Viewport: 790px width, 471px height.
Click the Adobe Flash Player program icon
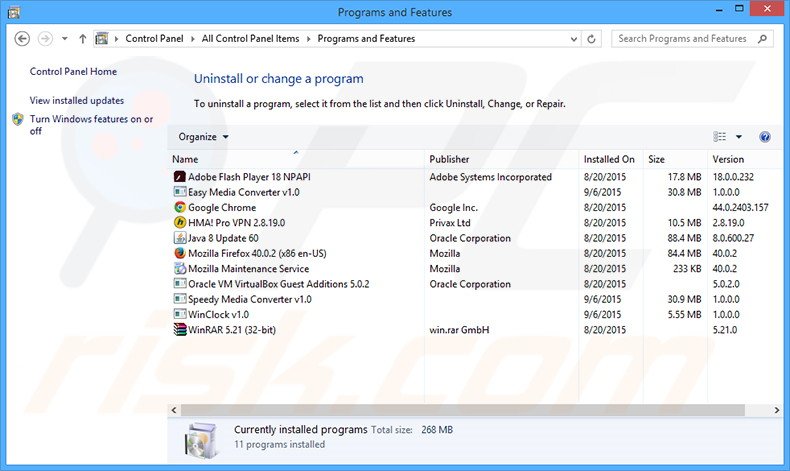pos(180,177)
